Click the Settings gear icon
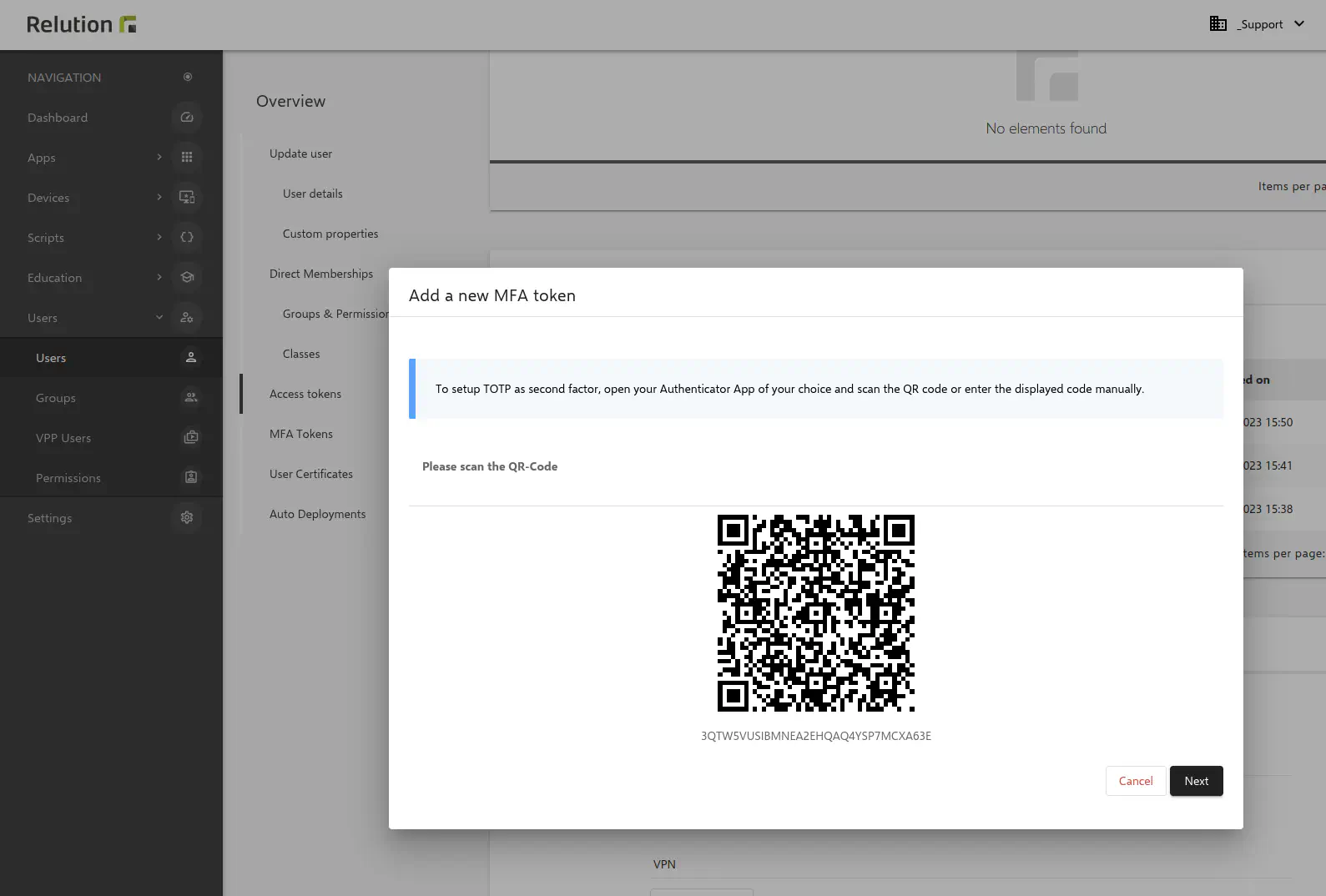 (187, 518)
